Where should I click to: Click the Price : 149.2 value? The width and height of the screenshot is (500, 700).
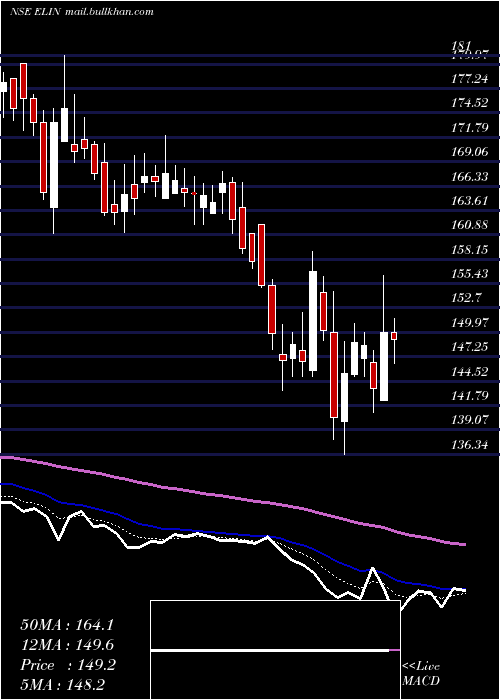click(x=68, y=665)
